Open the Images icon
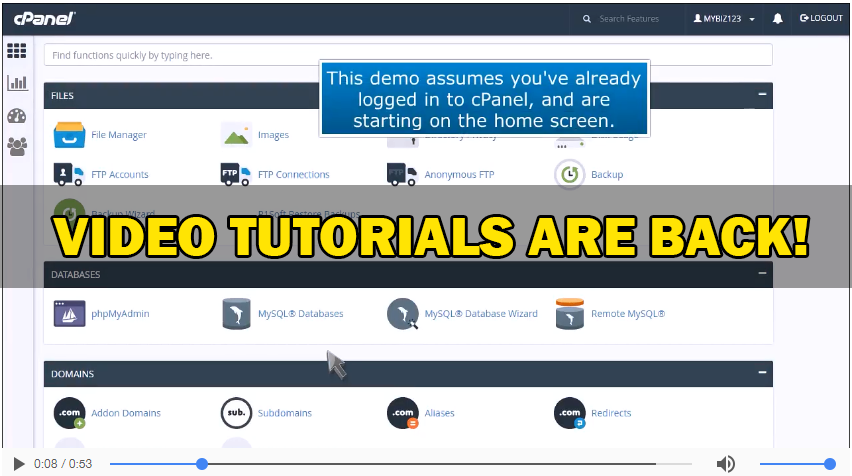This screenshot has width=852, height=476. click(236, 135)
